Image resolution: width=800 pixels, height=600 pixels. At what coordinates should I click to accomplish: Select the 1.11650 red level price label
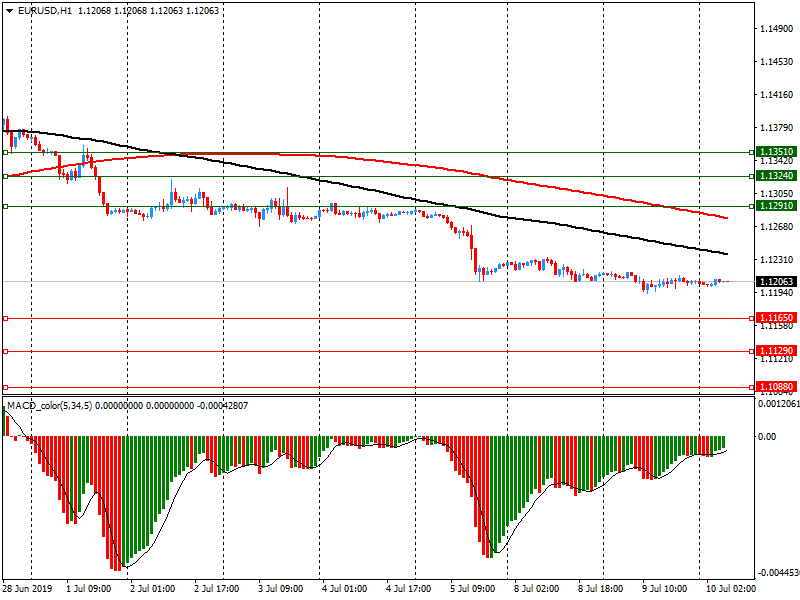(x=776, y=318)
